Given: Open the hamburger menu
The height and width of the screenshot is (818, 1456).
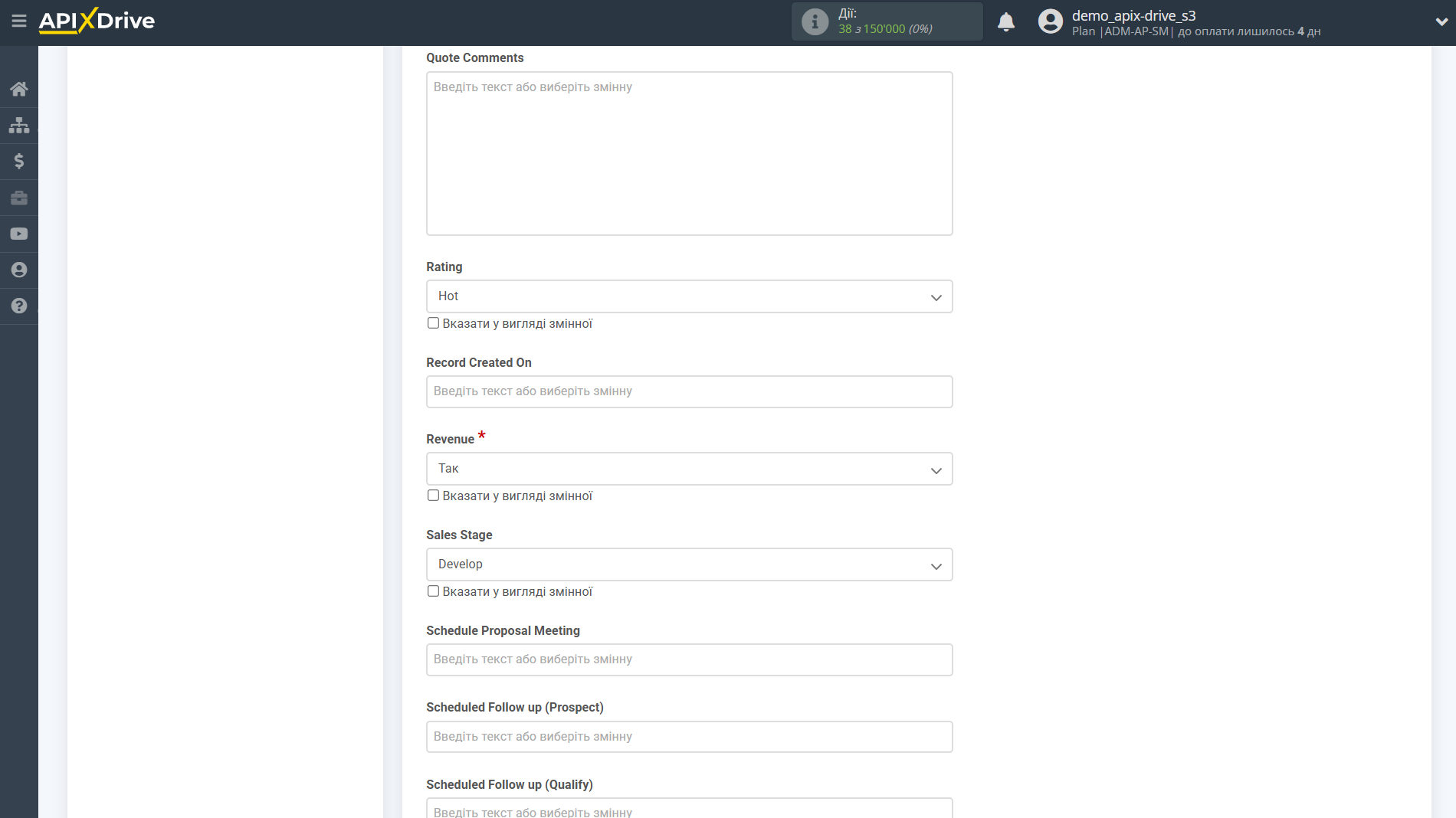Looking at the screenshot, I should pyautogui.click(x=19, y=21).
